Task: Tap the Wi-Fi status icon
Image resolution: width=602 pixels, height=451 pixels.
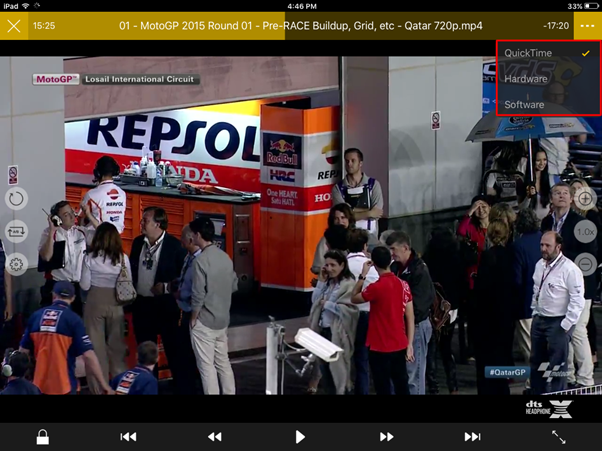Action: click(25, 6)
